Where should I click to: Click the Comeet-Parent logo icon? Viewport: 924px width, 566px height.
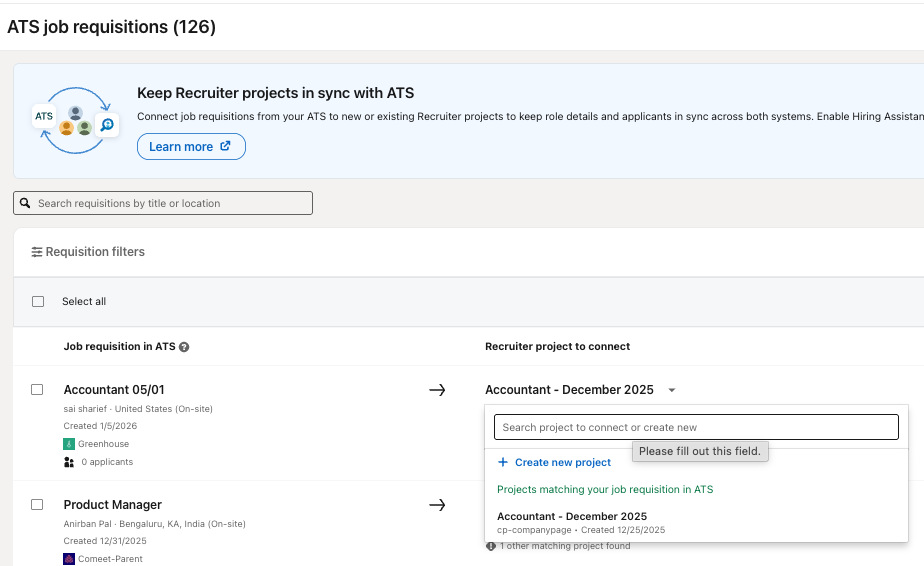click(x=69, y=559)
